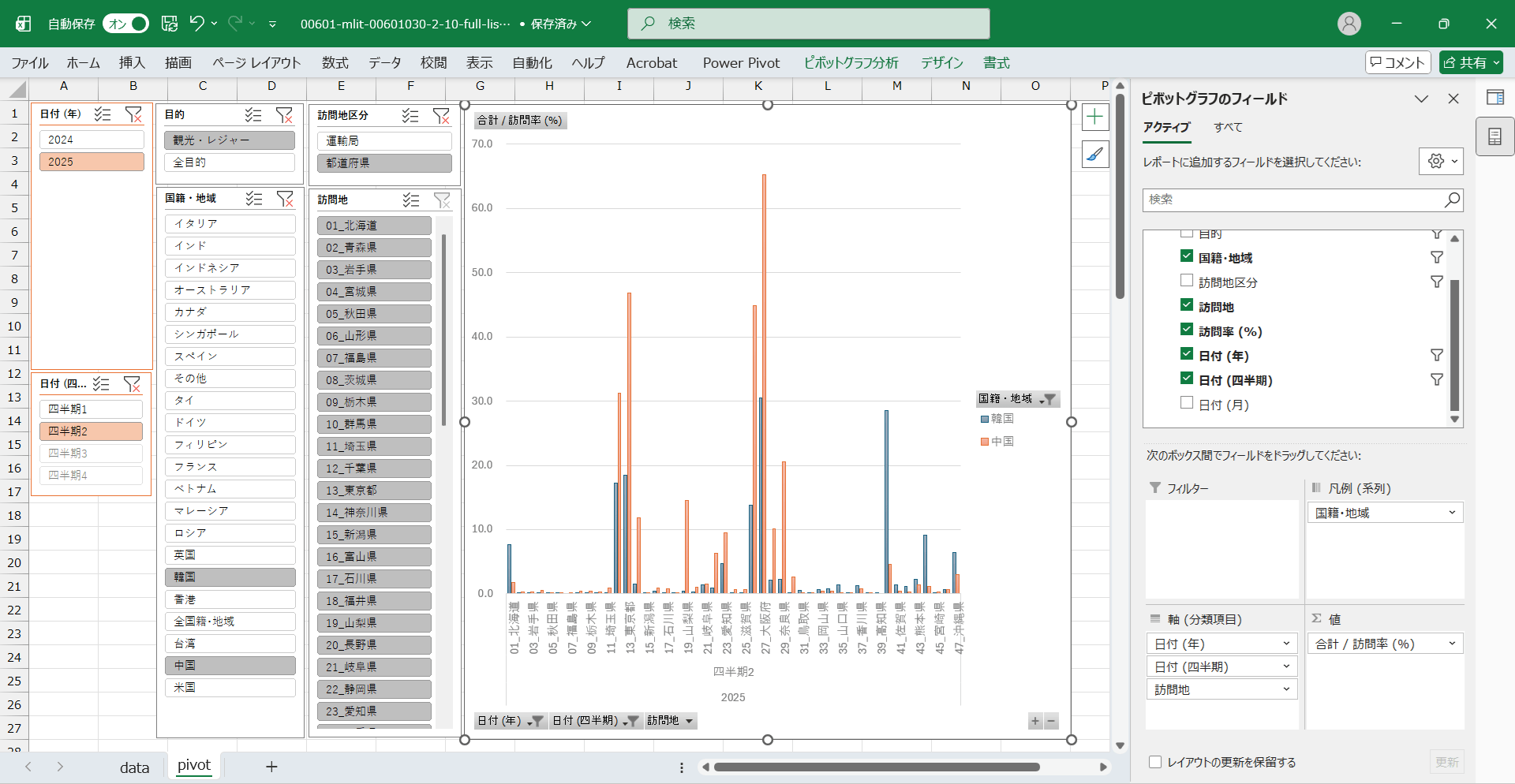Check the 訪問地区分 field checkbox

(x=1187, y=281)
